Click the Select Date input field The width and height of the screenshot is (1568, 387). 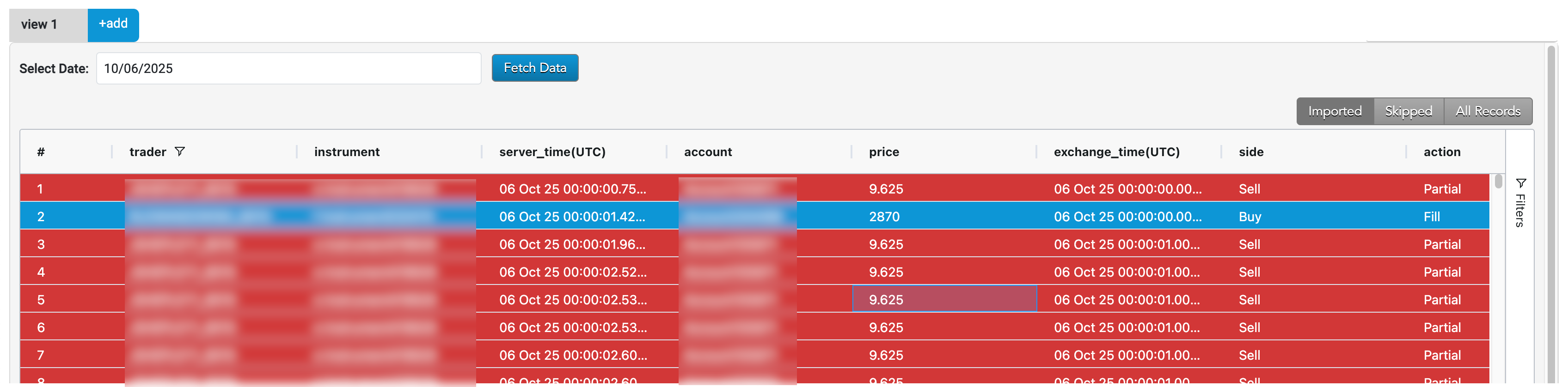288,69
